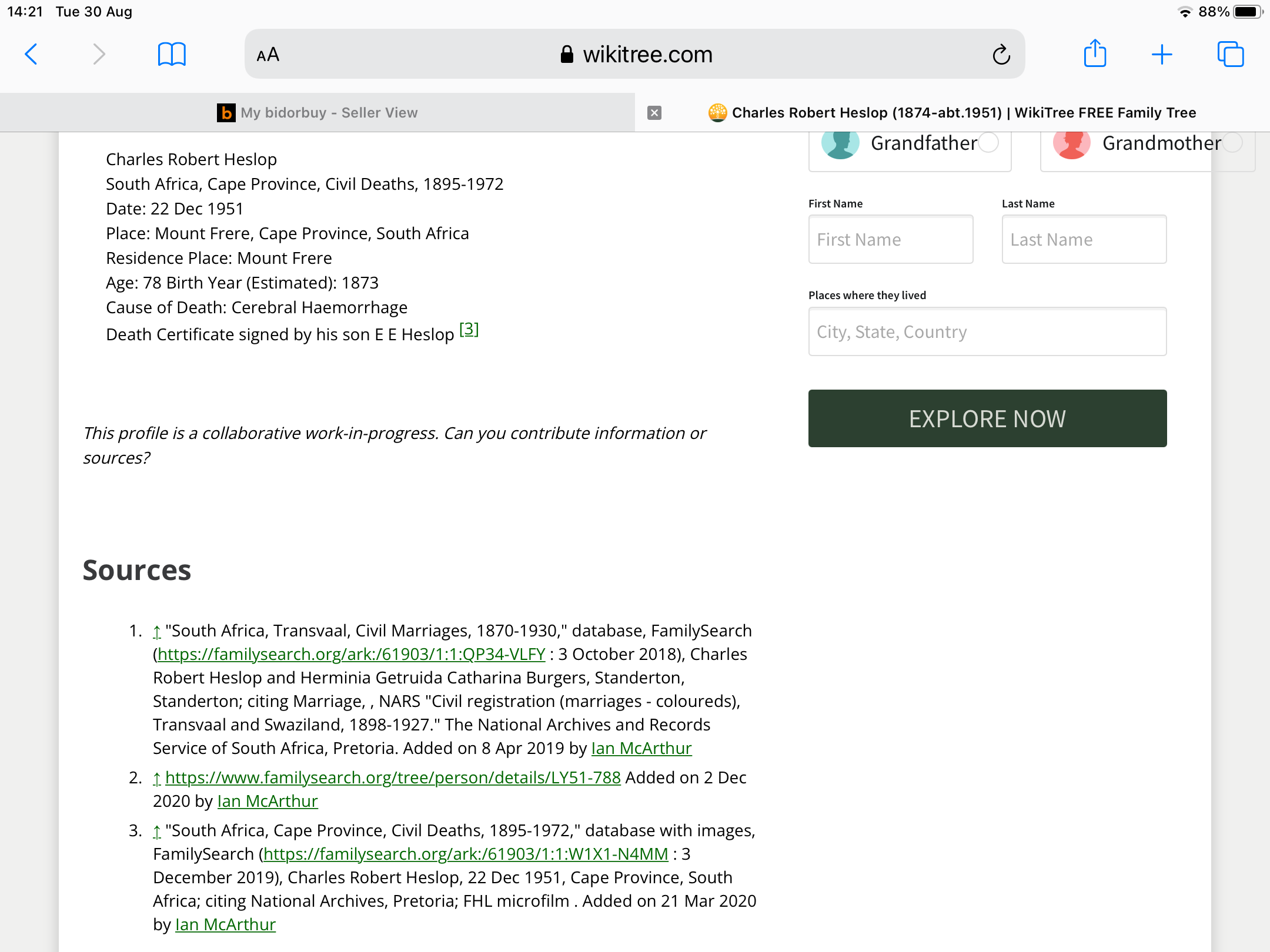Select the Grandfather radio option
This screenshot has height=952, width=1270.
[x=989, y=142]
